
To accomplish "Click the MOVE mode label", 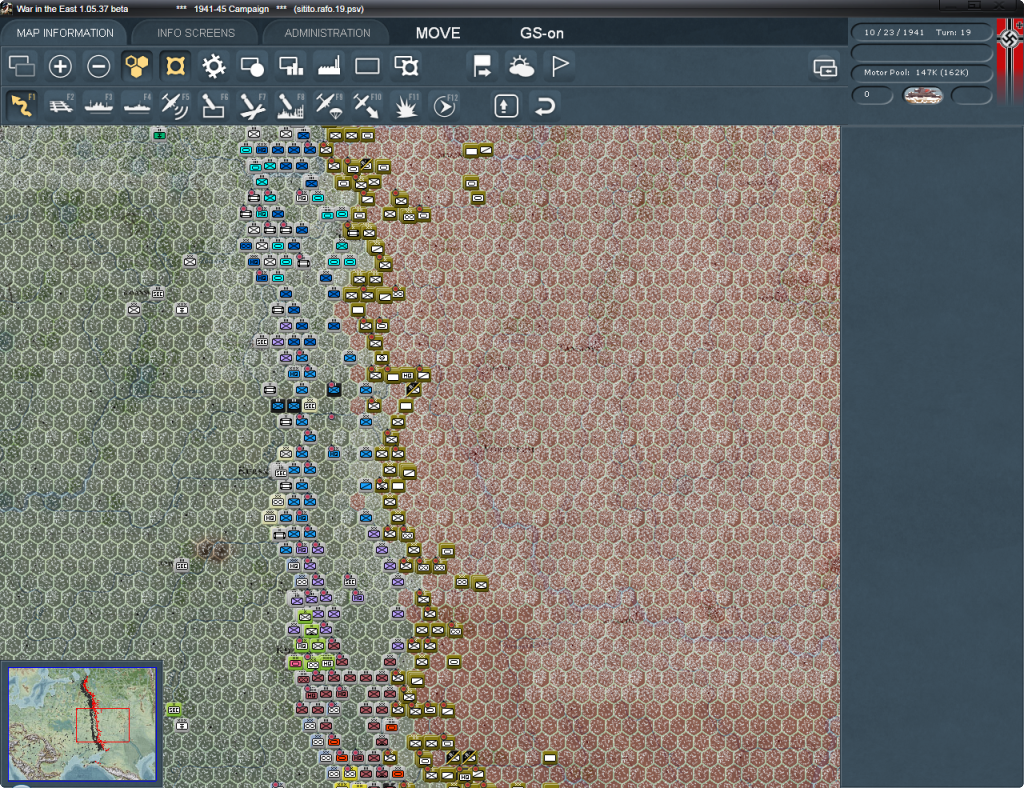I will tap(438, 33).
